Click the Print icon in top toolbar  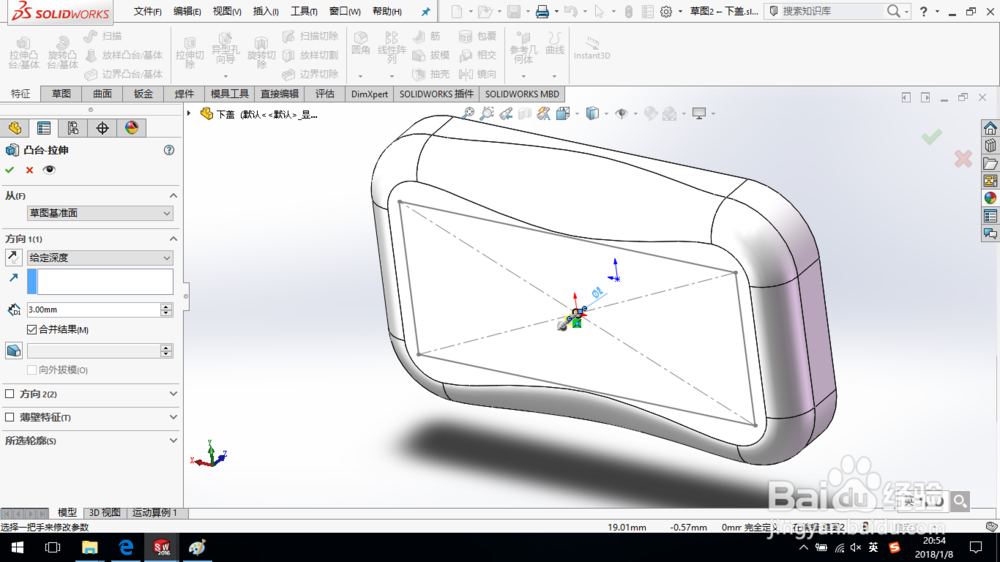tap(542, 11)
